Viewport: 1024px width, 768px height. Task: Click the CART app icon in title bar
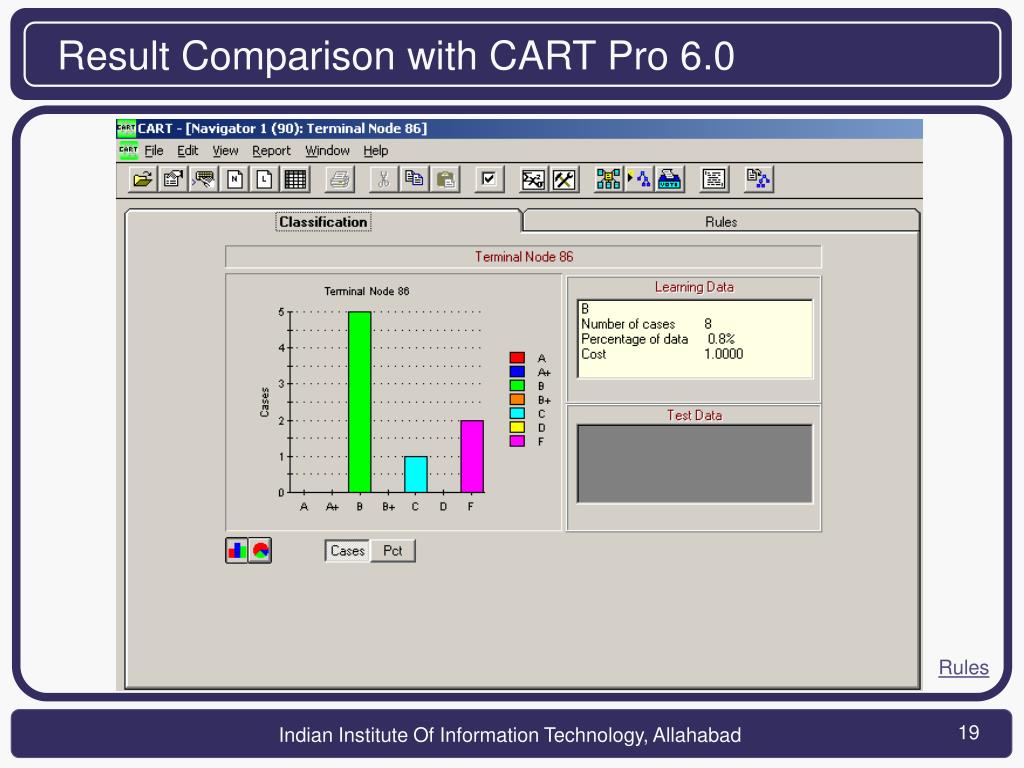tap(126, 129)
